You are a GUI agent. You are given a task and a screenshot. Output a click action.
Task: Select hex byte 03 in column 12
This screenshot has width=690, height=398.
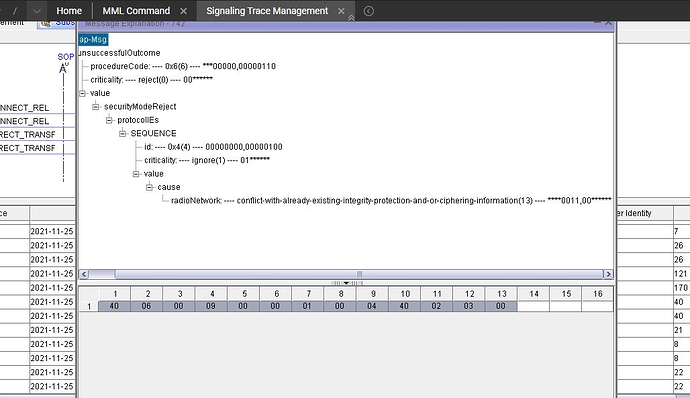pos(468,306)
